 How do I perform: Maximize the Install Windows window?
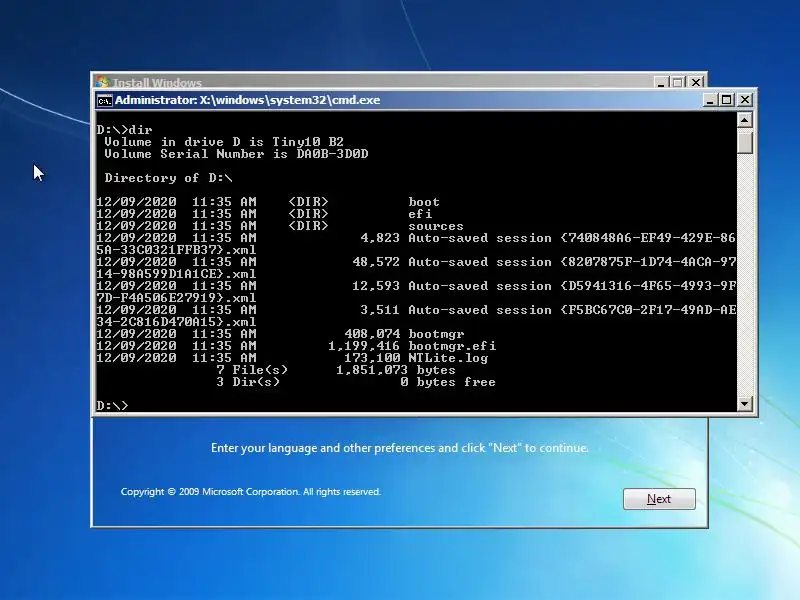click(678, 82)
